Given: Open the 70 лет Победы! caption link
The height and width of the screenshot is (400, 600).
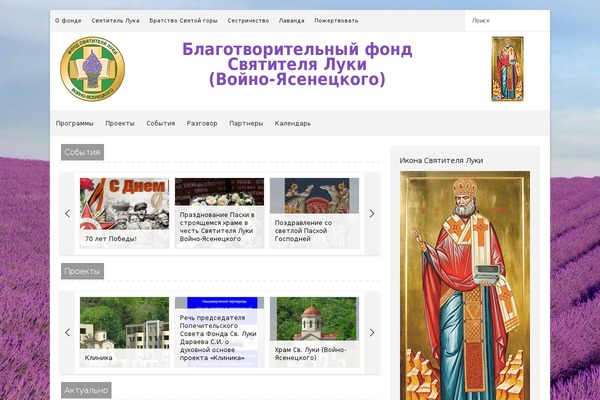Looking at the screenshot, I should tap(111, 238).
